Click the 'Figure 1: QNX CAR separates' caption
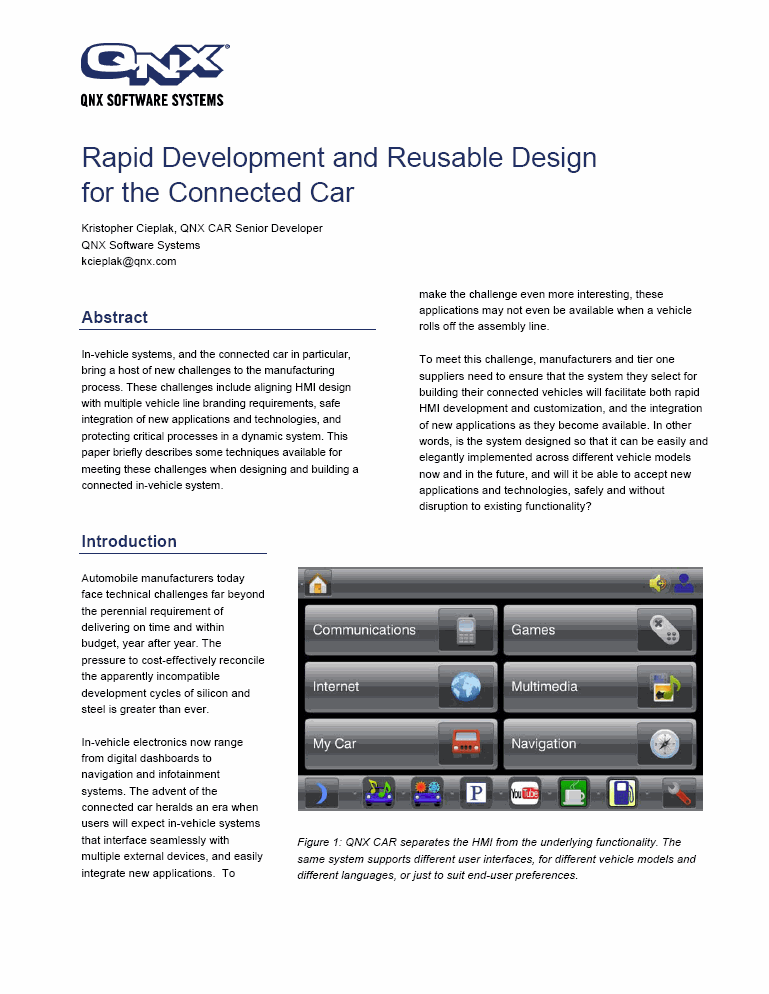769x994 pixels. pos(497,858)
